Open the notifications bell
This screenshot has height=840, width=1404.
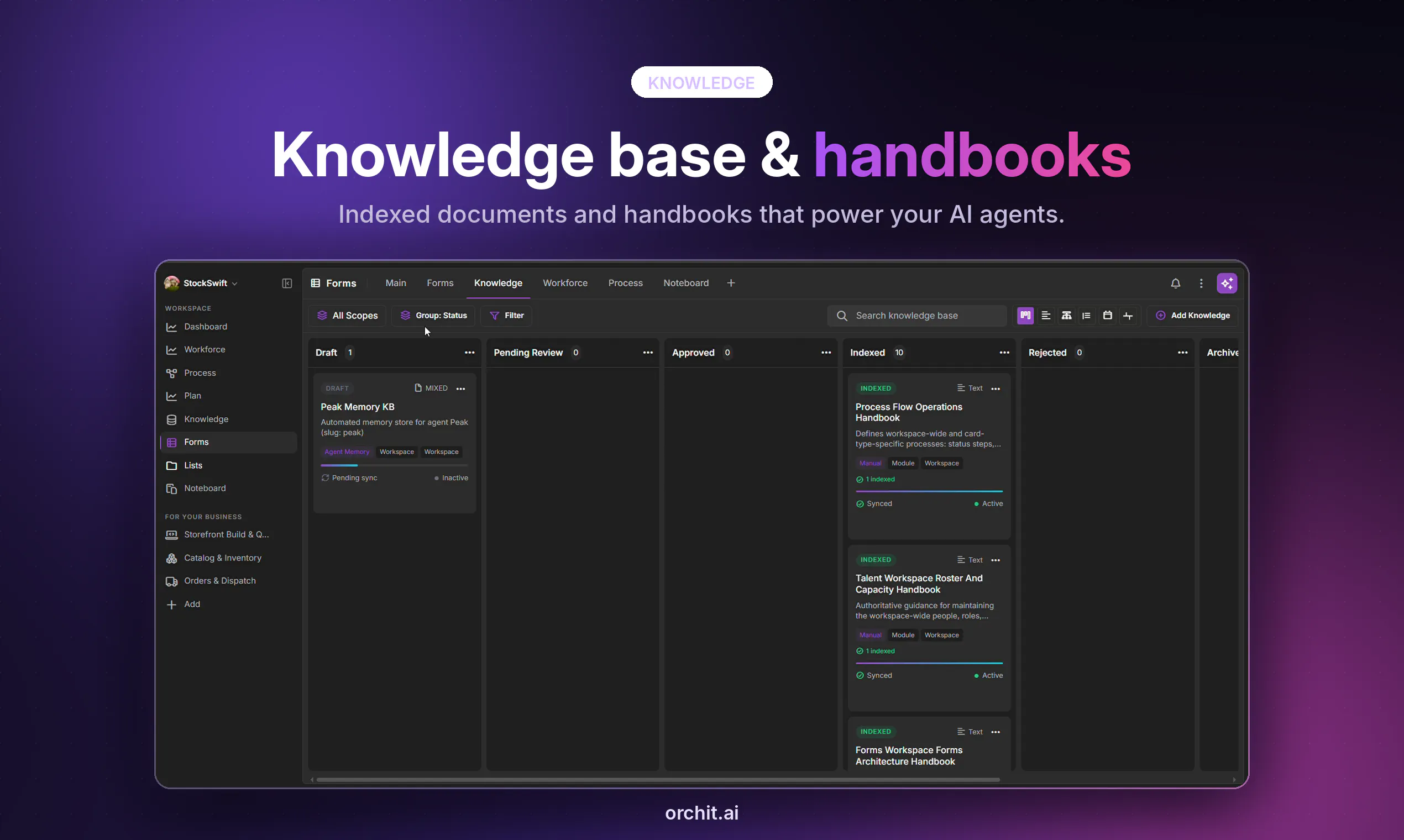(x=1175, y=283)
